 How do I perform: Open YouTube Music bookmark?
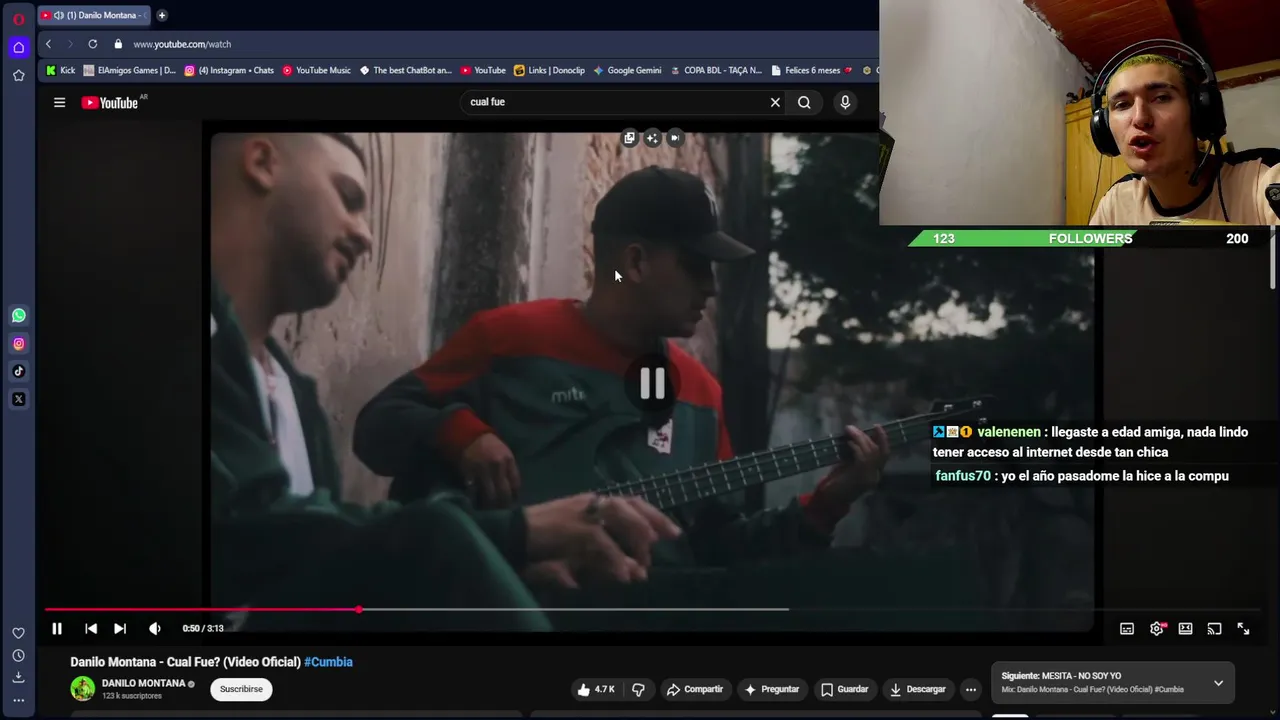click(x=316, y=70)
